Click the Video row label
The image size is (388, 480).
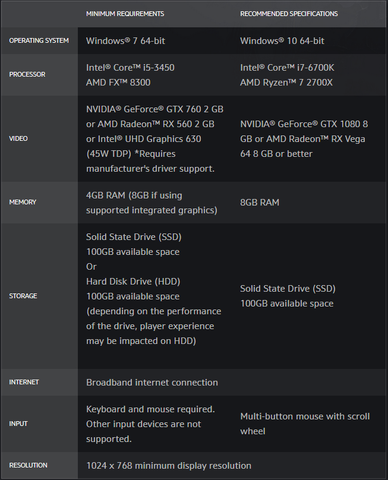pos(18,139)
